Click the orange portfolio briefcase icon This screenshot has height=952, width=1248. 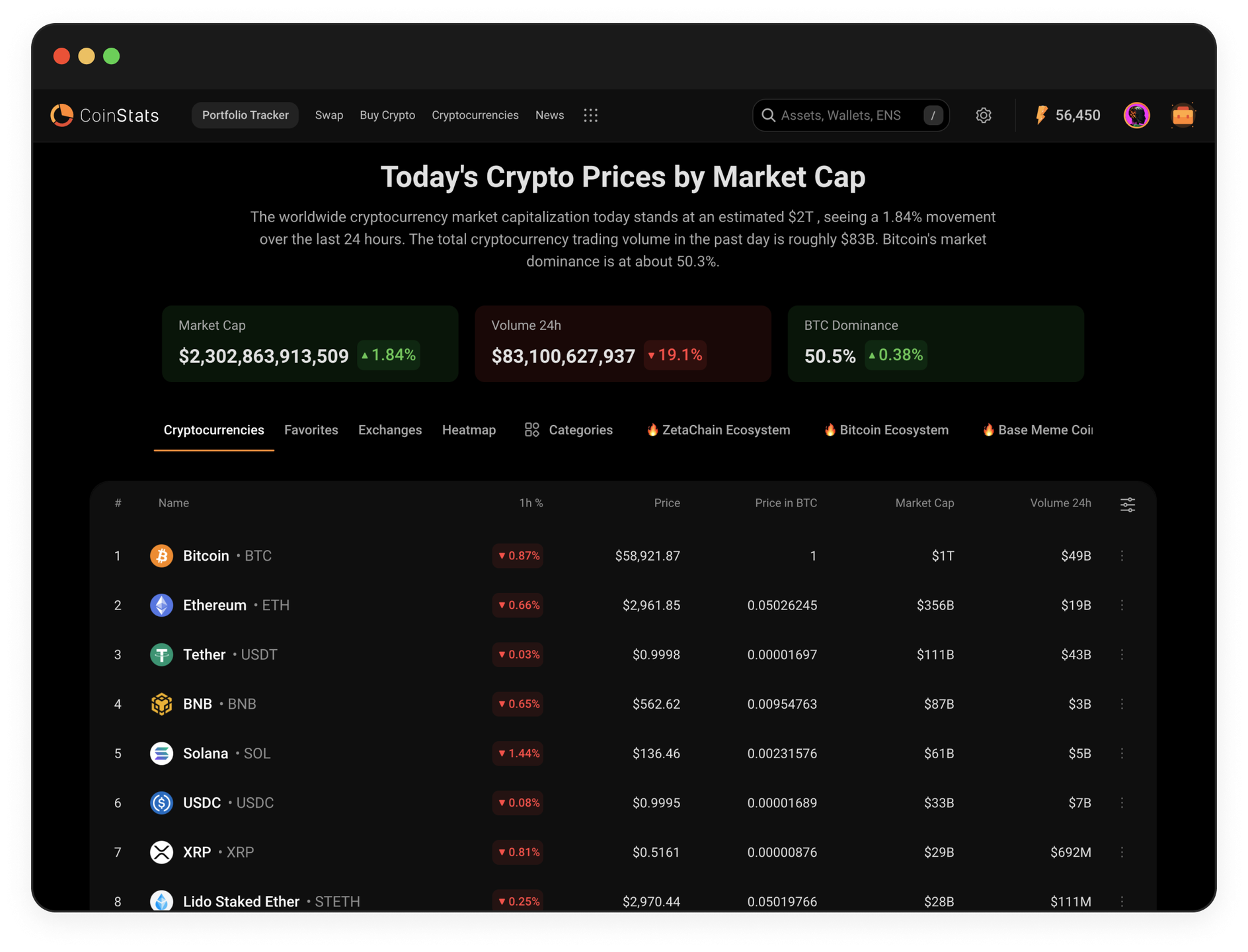point(1183,116)
